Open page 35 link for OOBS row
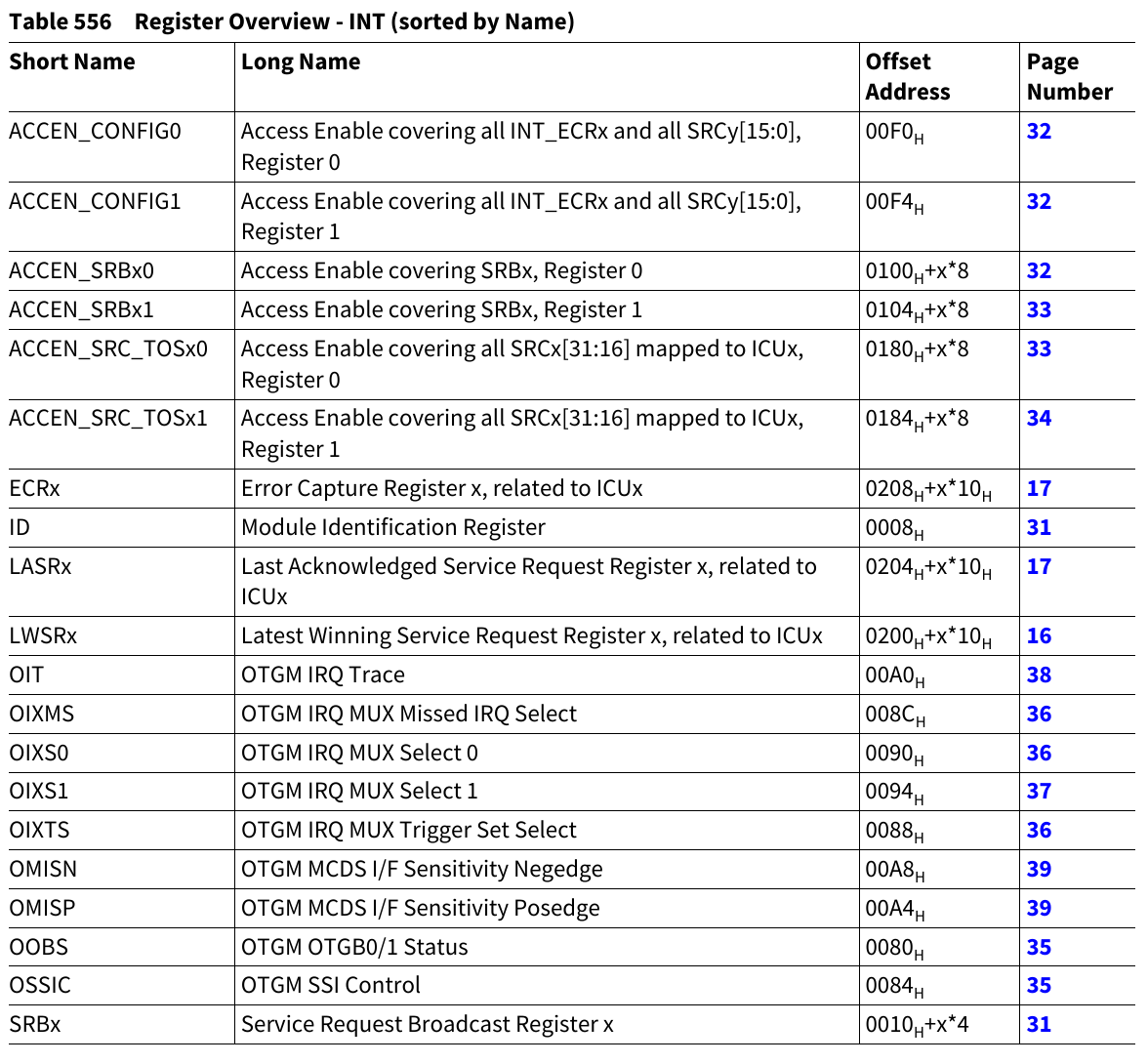 (1039, 948)
